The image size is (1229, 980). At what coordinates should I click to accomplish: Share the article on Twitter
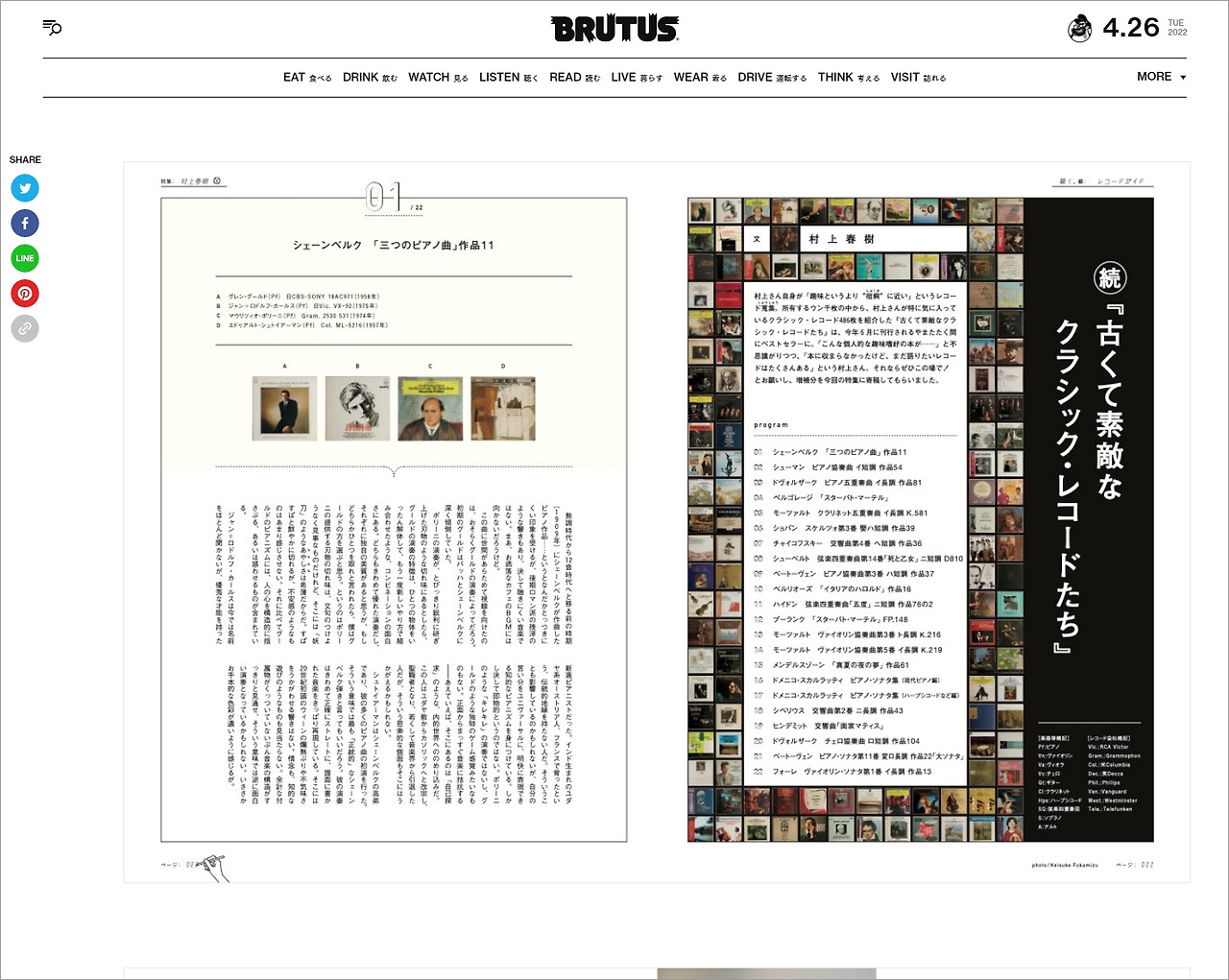tap(25, 188)
